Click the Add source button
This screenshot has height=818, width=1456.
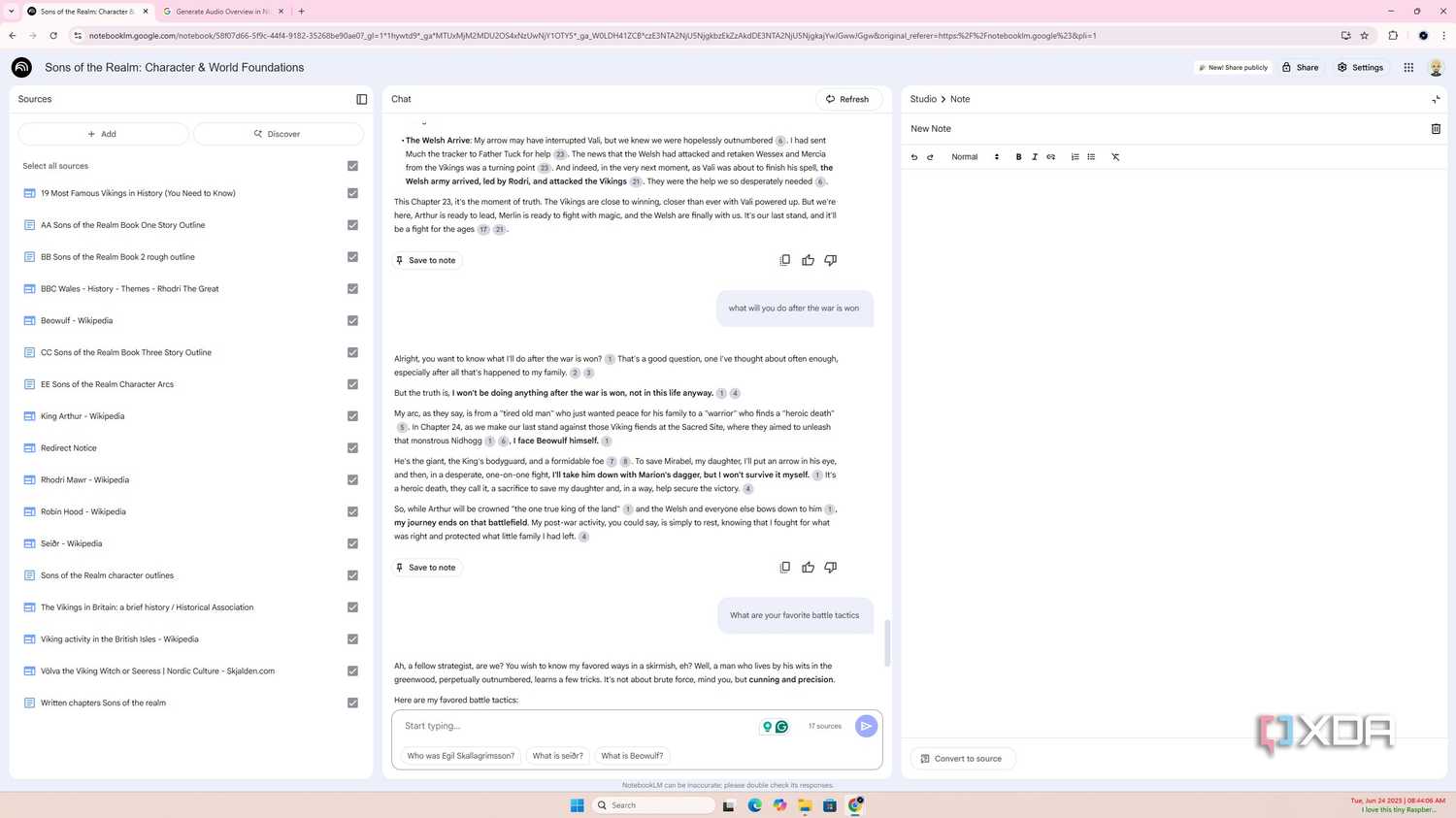point(103,134)
